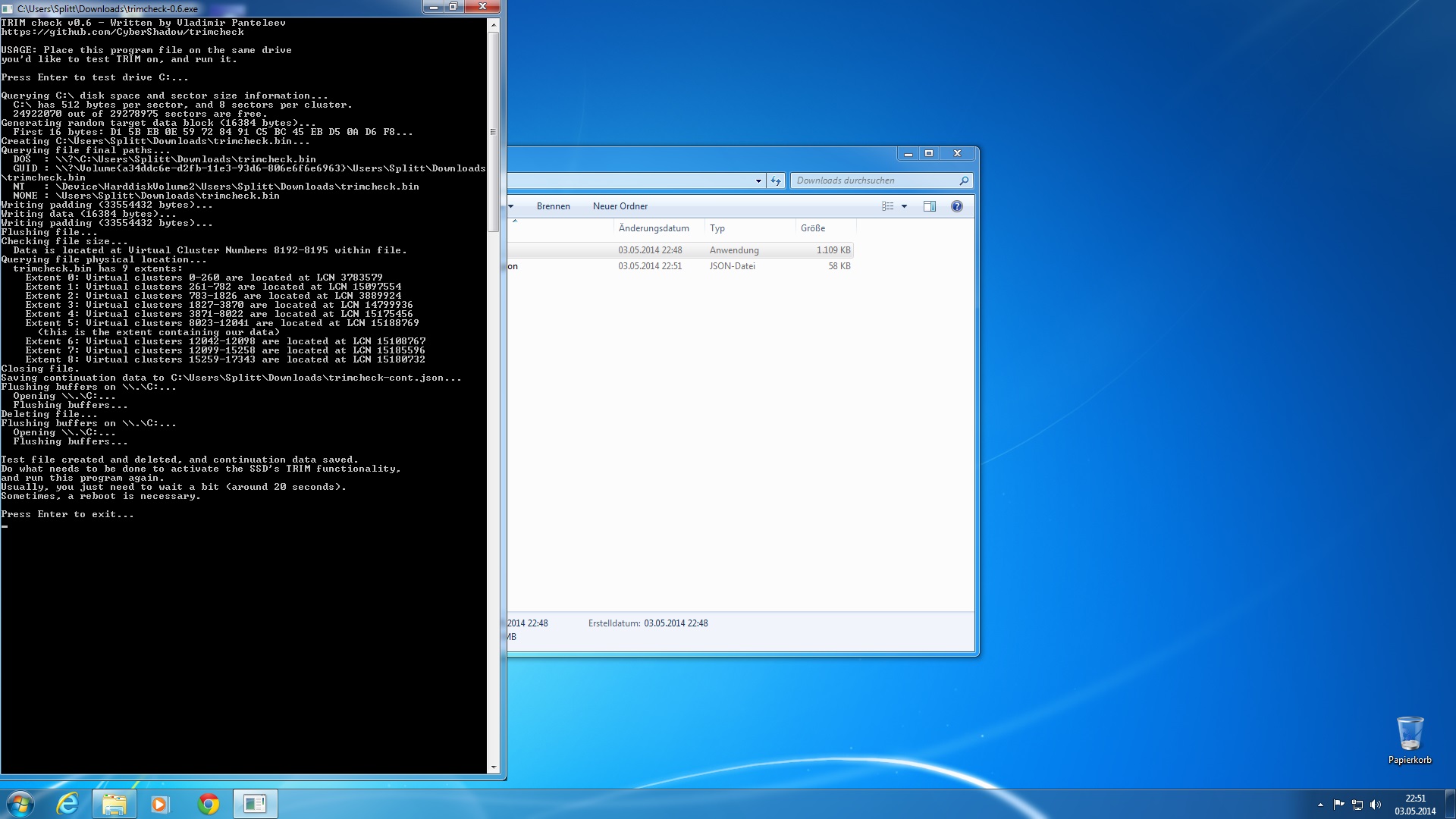
Task: Expand the address bar history dropdown
Action: click(x=758, y=180)
